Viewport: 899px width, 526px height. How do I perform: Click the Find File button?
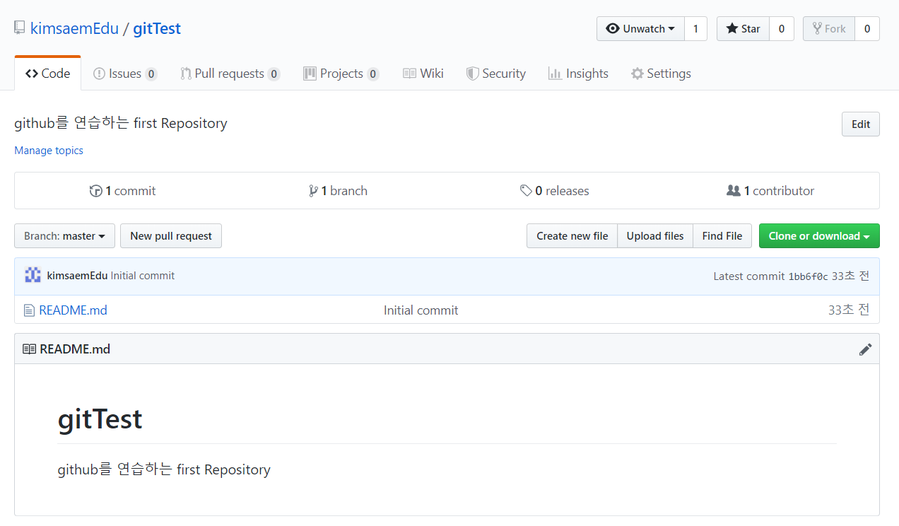click(722, 236)
